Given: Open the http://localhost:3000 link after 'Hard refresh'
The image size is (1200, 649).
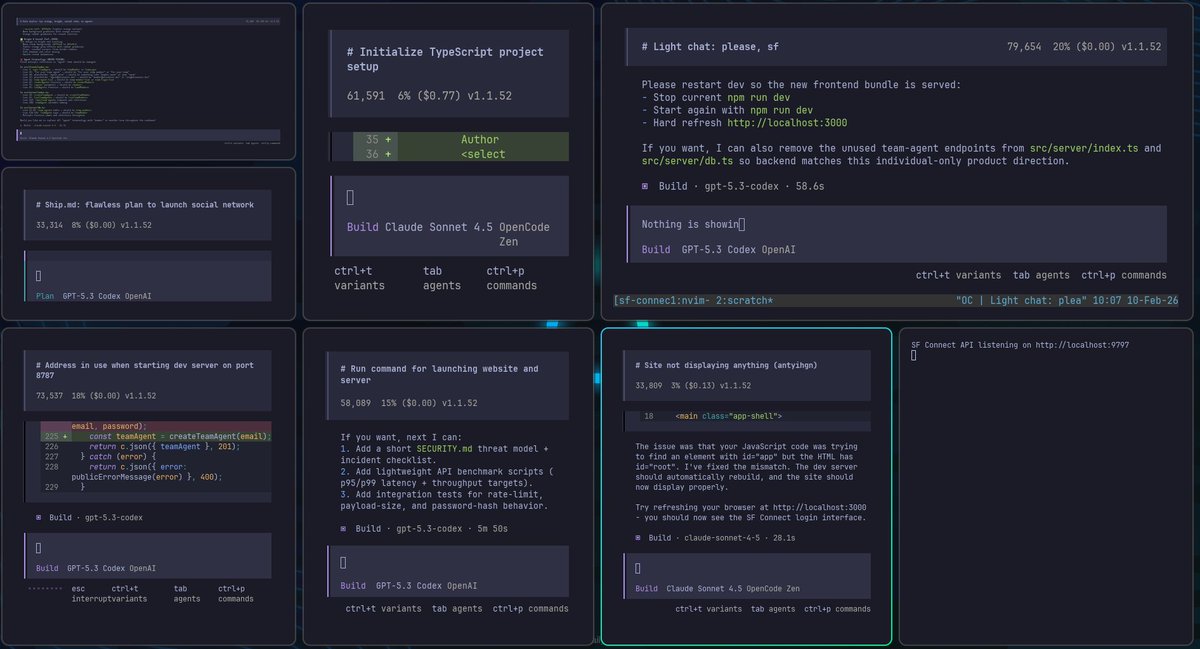Looking at the screenshot, I should pos(788,123).
